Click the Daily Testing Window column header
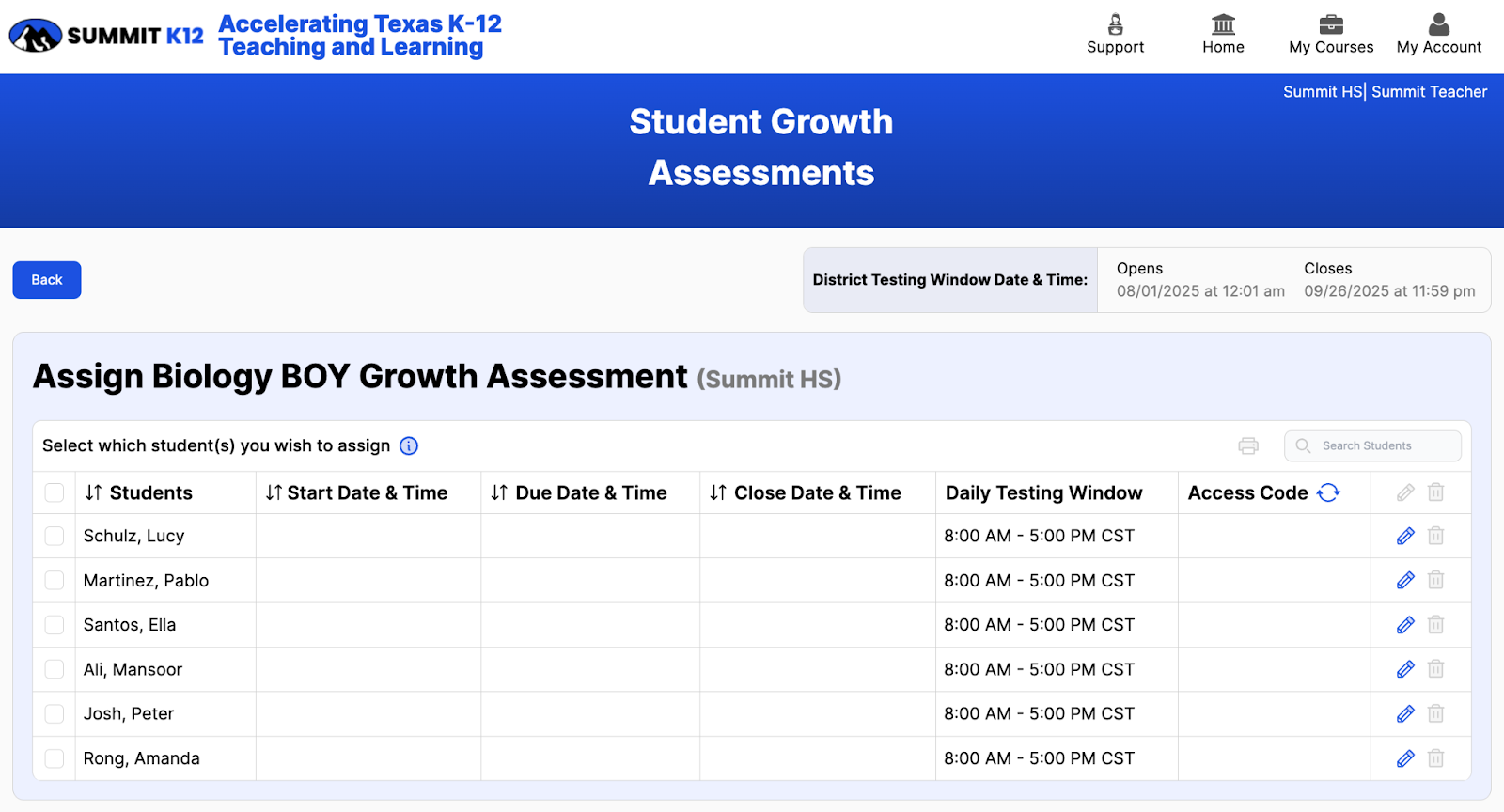Image resolution: width=1504 pixels, height=812 pixels. (1043, 492)
